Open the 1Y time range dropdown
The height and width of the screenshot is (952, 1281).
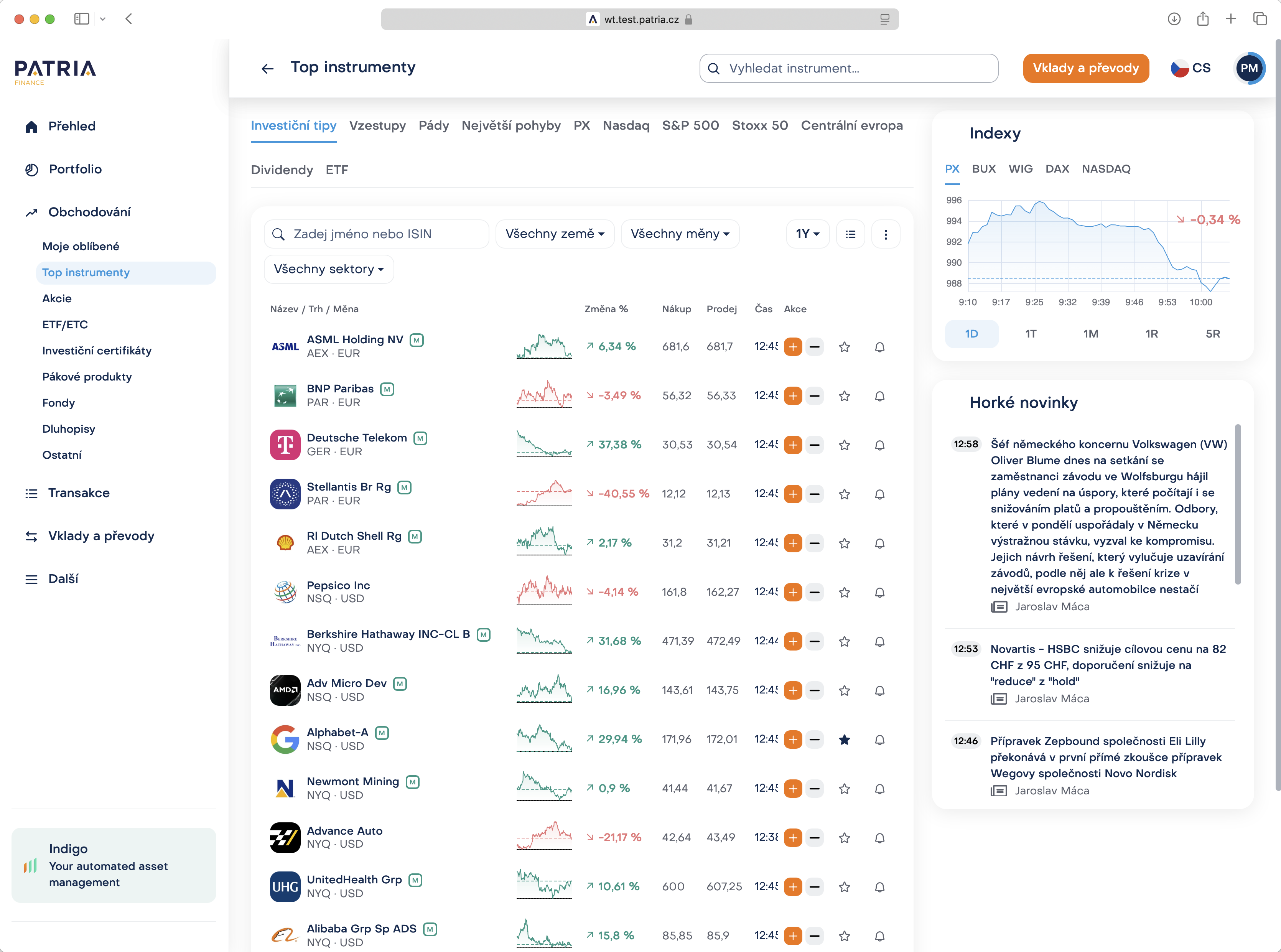tap(807, 234)
